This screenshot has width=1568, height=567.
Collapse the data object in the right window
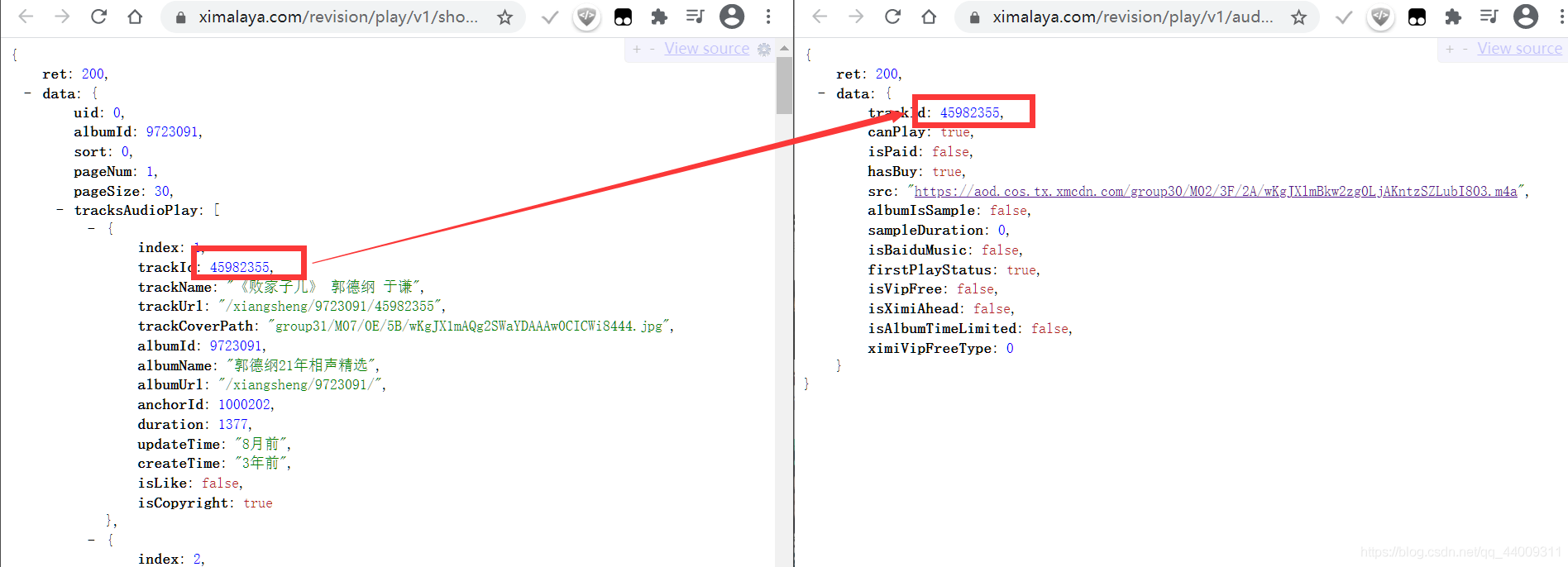821,93
